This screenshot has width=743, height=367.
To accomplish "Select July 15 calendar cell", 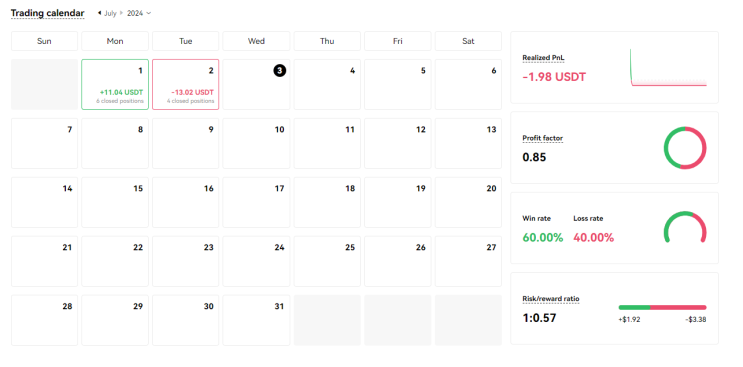I will tap(115, 202).
